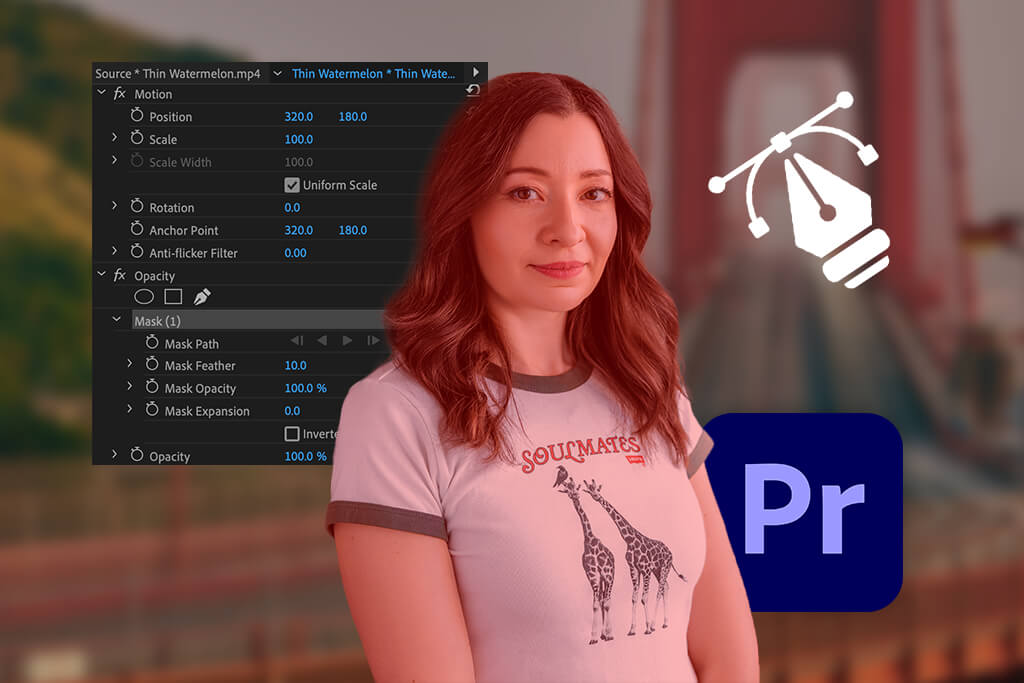
Task: Track selected mask forward
Action: 347,340
